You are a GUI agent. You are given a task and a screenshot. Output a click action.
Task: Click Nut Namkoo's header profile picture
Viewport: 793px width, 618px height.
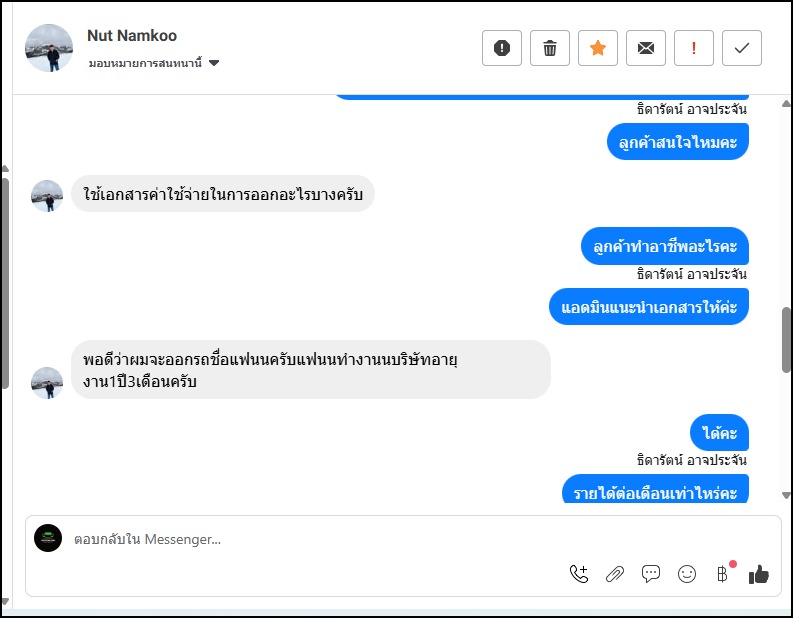49,48
